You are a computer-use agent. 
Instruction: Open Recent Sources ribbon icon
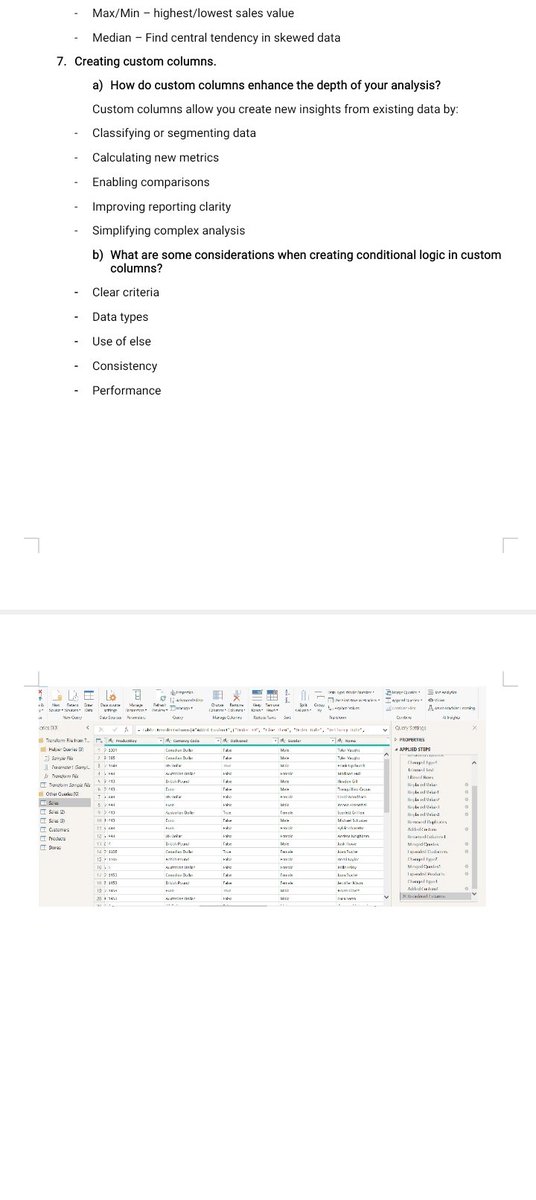[72, 700]
